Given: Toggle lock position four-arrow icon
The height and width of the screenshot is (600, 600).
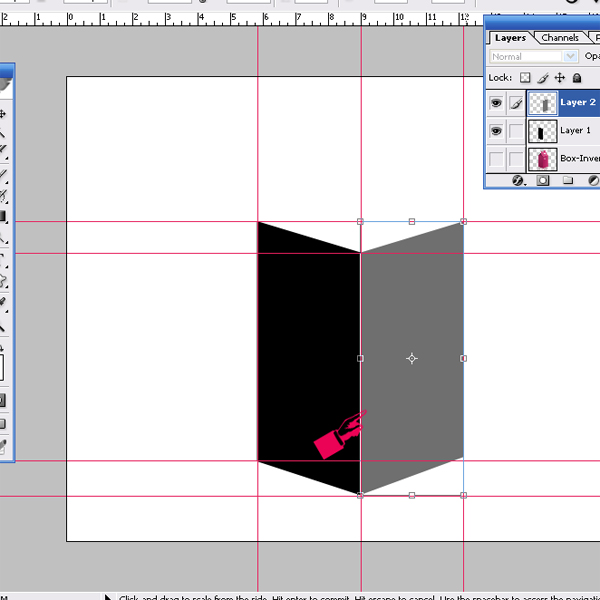Looking at the screenshot, I should click(x=560, y=78).
